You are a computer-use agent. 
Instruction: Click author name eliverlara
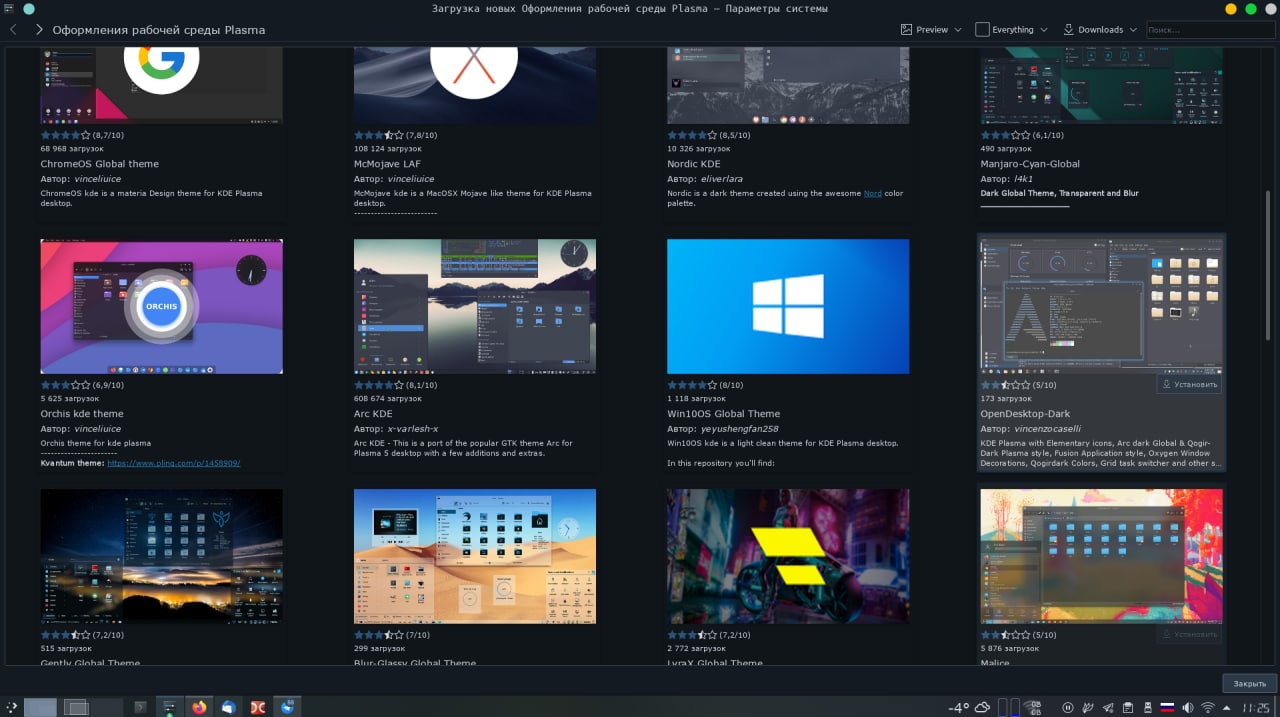(x=725, y=178)
